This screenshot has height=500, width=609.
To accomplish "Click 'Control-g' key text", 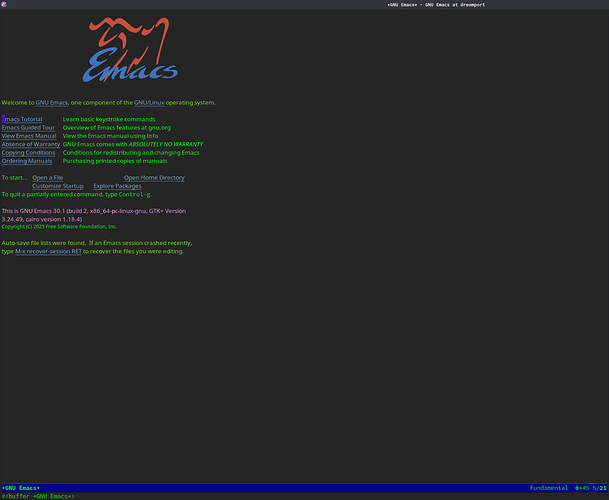I will (x=134, y=195).
